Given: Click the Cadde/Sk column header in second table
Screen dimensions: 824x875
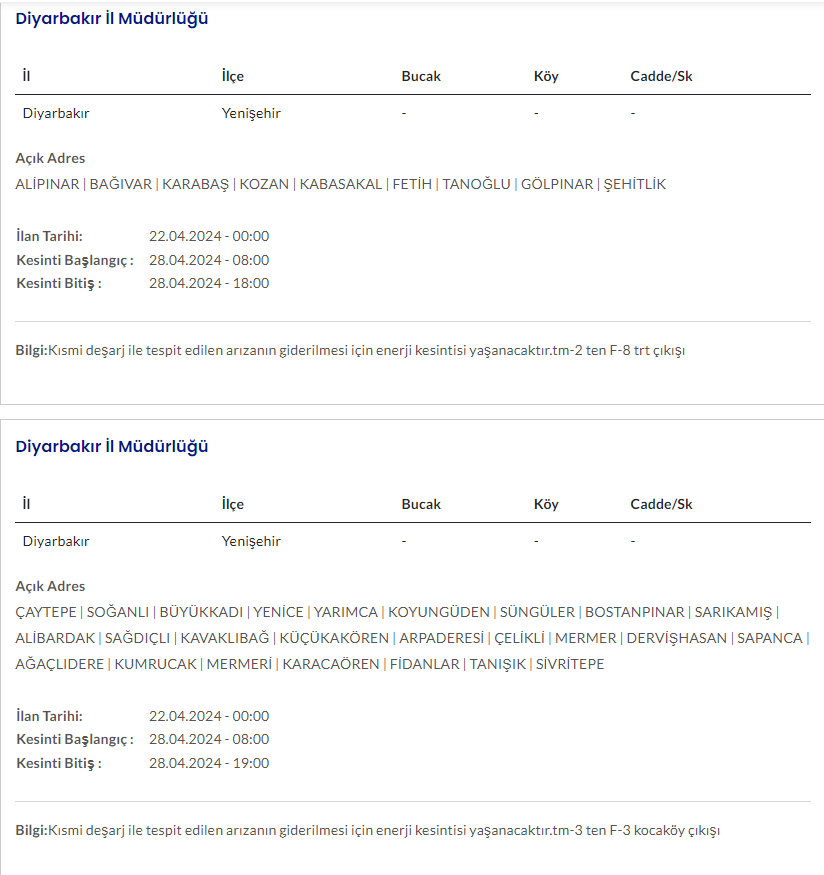Looking at the screenshot, I should tap(661, 504).
